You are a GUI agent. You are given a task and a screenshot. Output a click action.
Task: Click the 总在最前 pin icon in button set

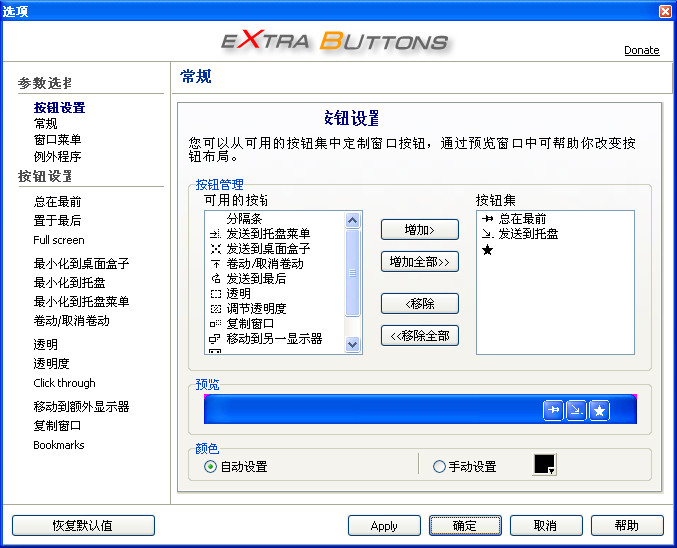(487, 219)
